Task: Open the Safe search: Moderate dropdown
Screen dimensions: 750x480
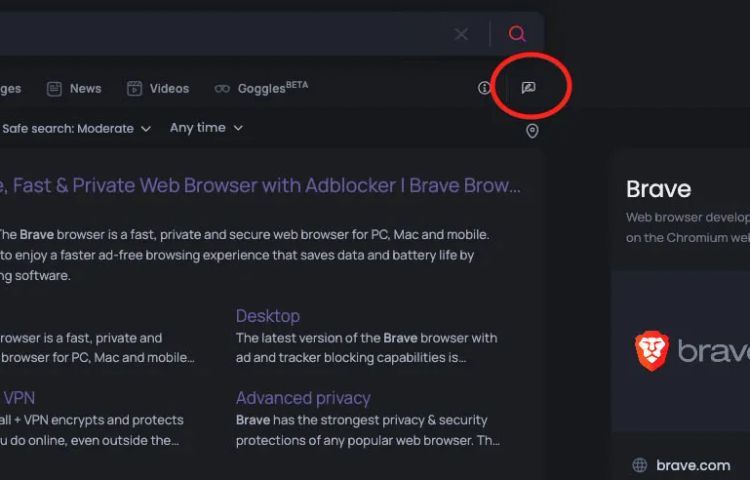Action: tap(77, 129)
